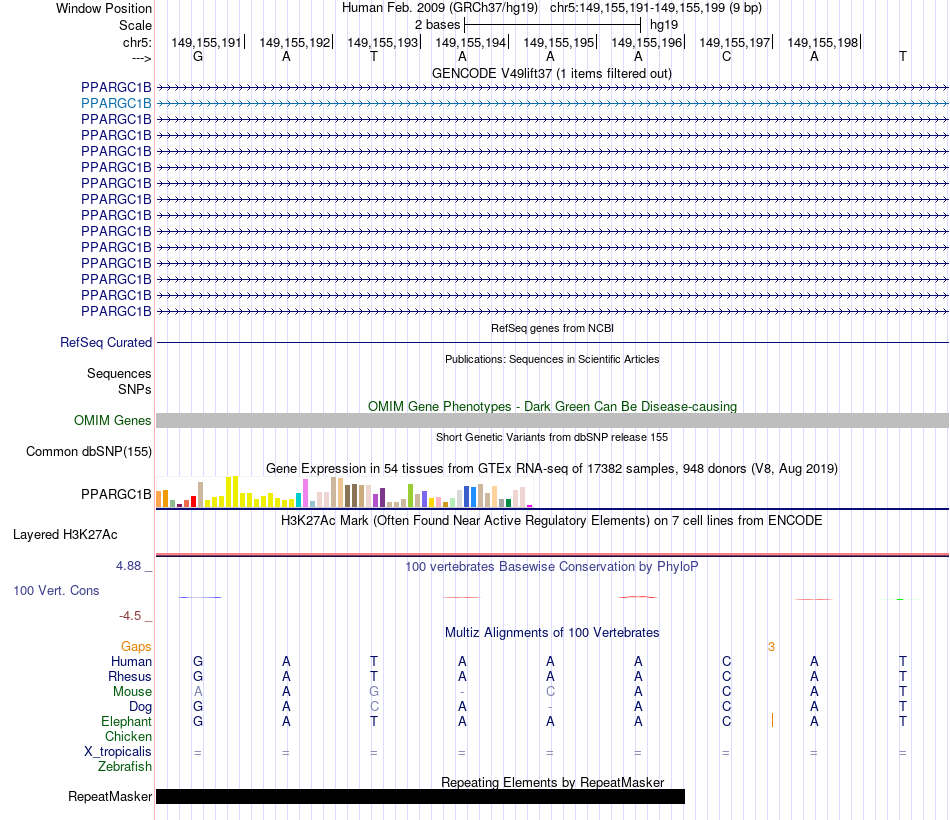
Task: Click the SNPs track label
Action: tap(135, 389)
